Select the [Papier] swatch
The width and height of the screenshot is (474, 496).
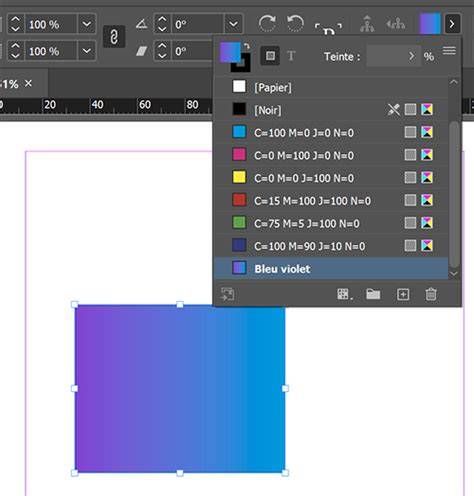click(x=331, y=87)
